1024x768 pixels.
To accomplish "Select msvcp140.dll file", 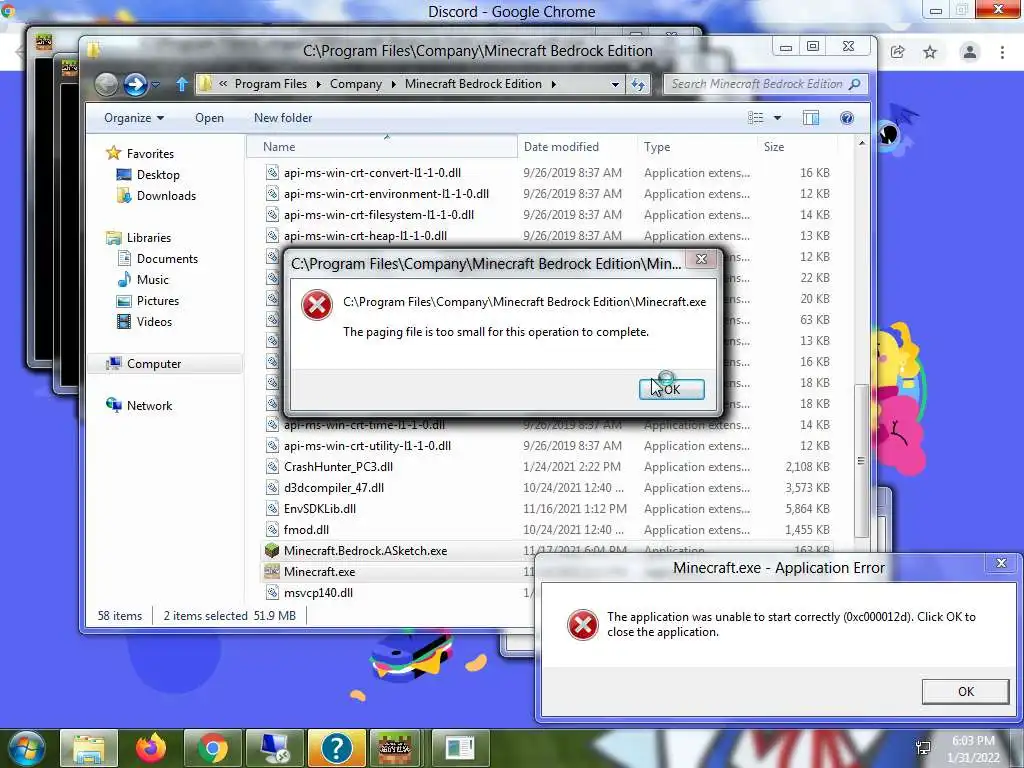I will tap(318, 592).
